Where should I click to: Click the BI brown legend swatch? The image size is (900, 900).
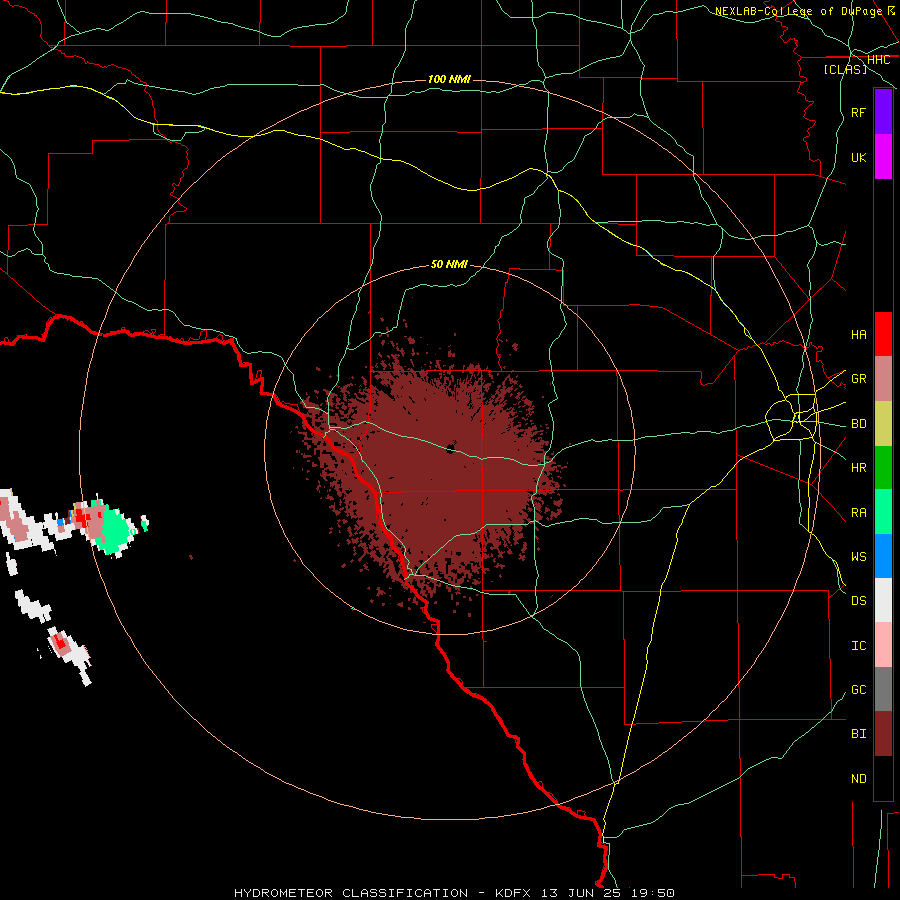(883, 734)
